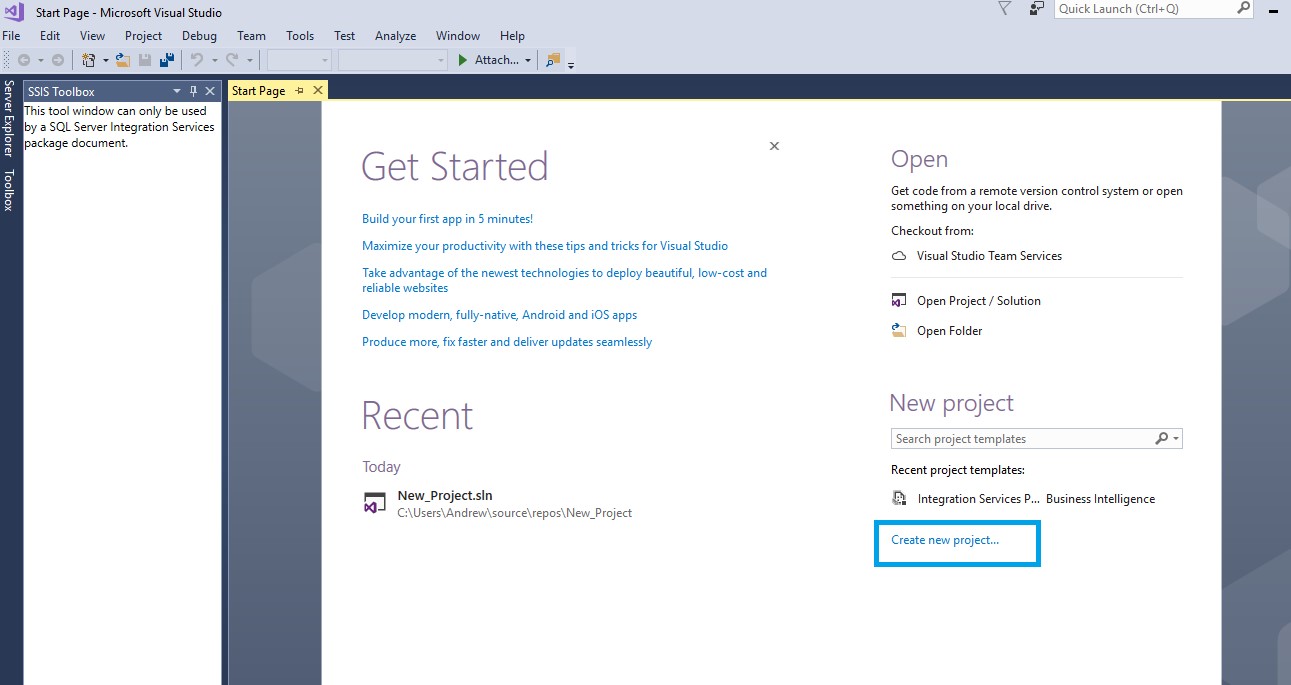Click Build your first app in 5 minutes link
The height and width of the screenshot is (685, 1291).
click(447, 218)
